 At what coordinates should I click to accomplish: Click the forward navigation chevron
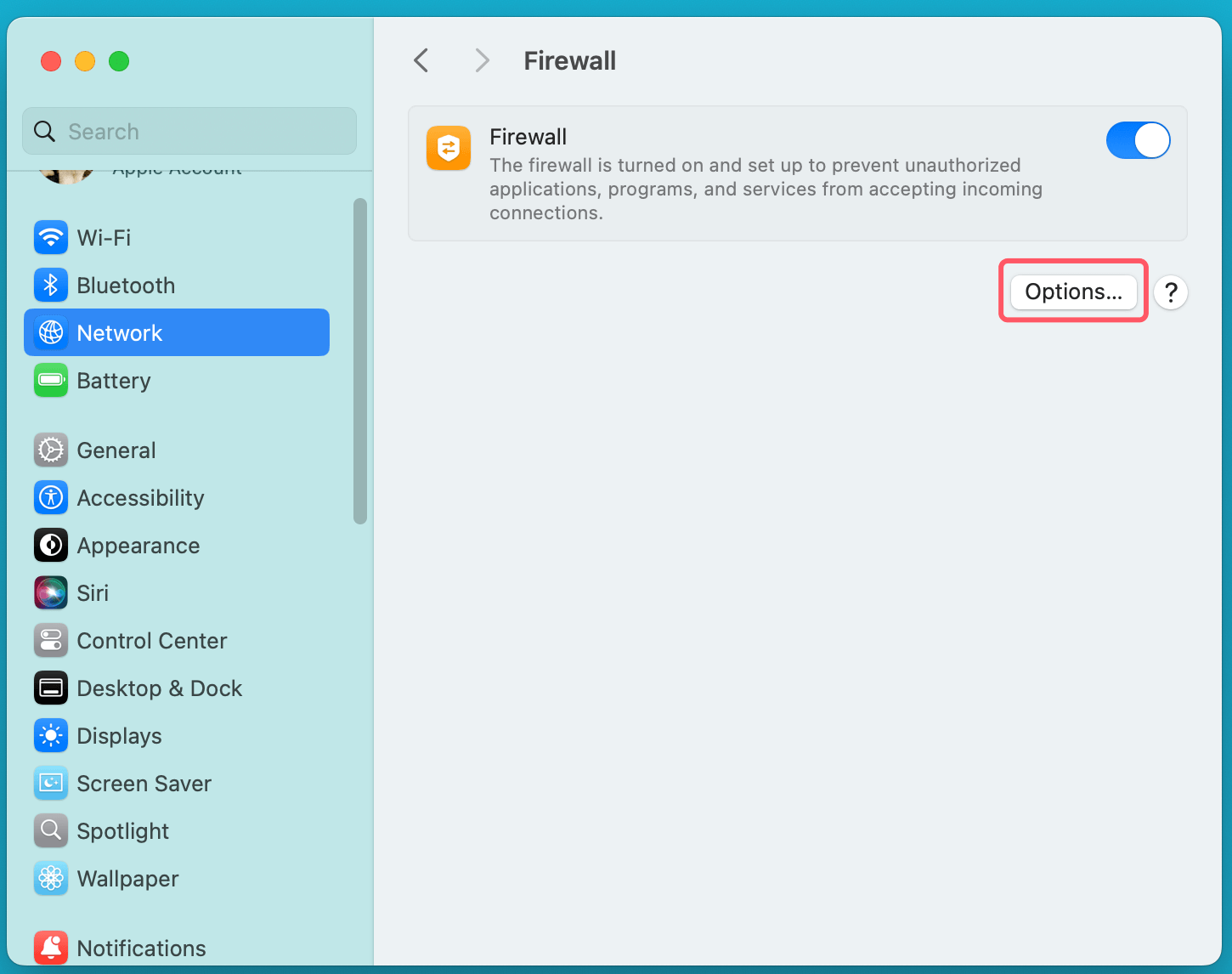click(482, 60)
